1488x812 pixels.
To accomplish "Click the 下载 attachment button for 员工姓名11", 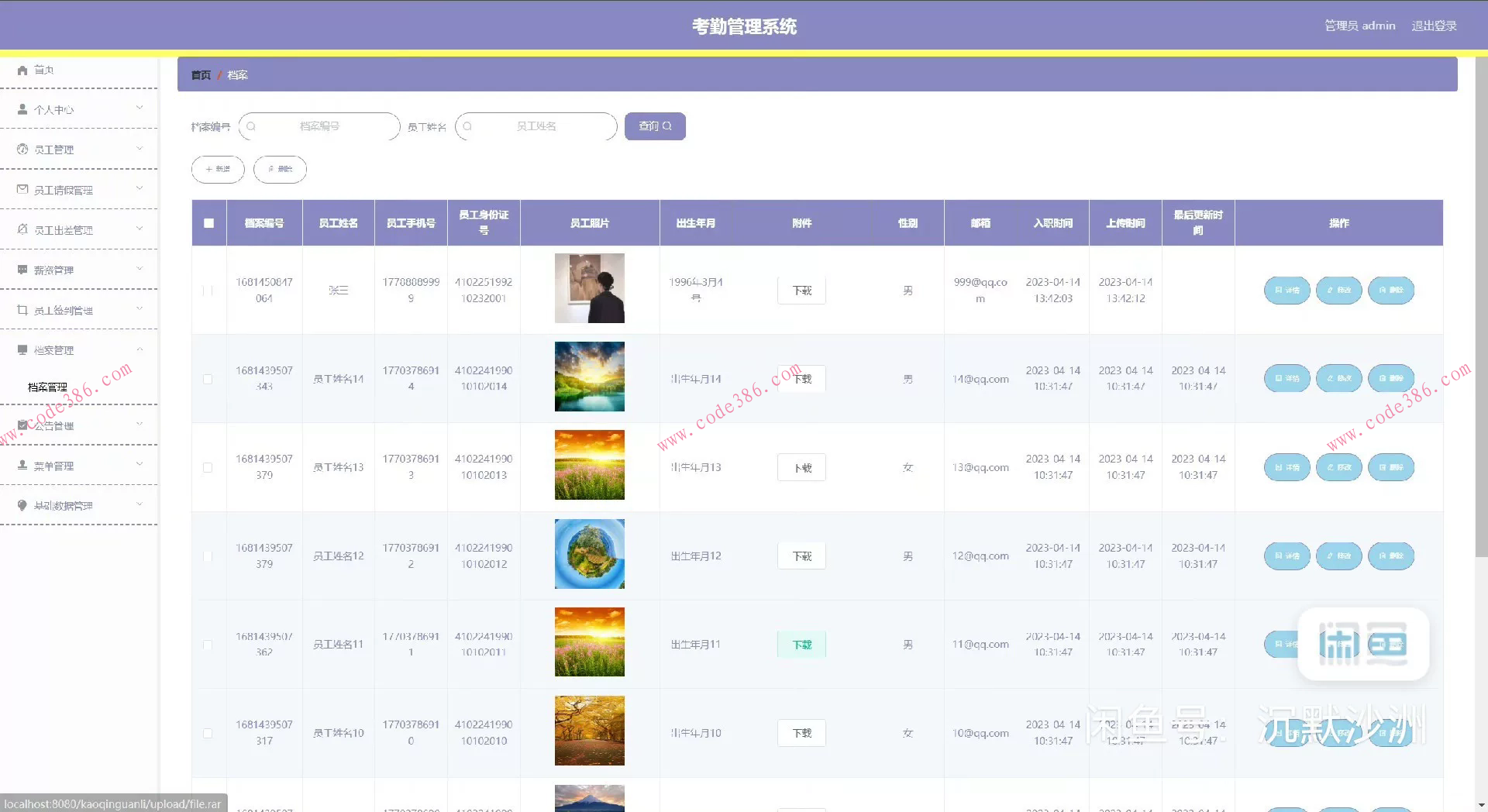I will pos(801,645).
